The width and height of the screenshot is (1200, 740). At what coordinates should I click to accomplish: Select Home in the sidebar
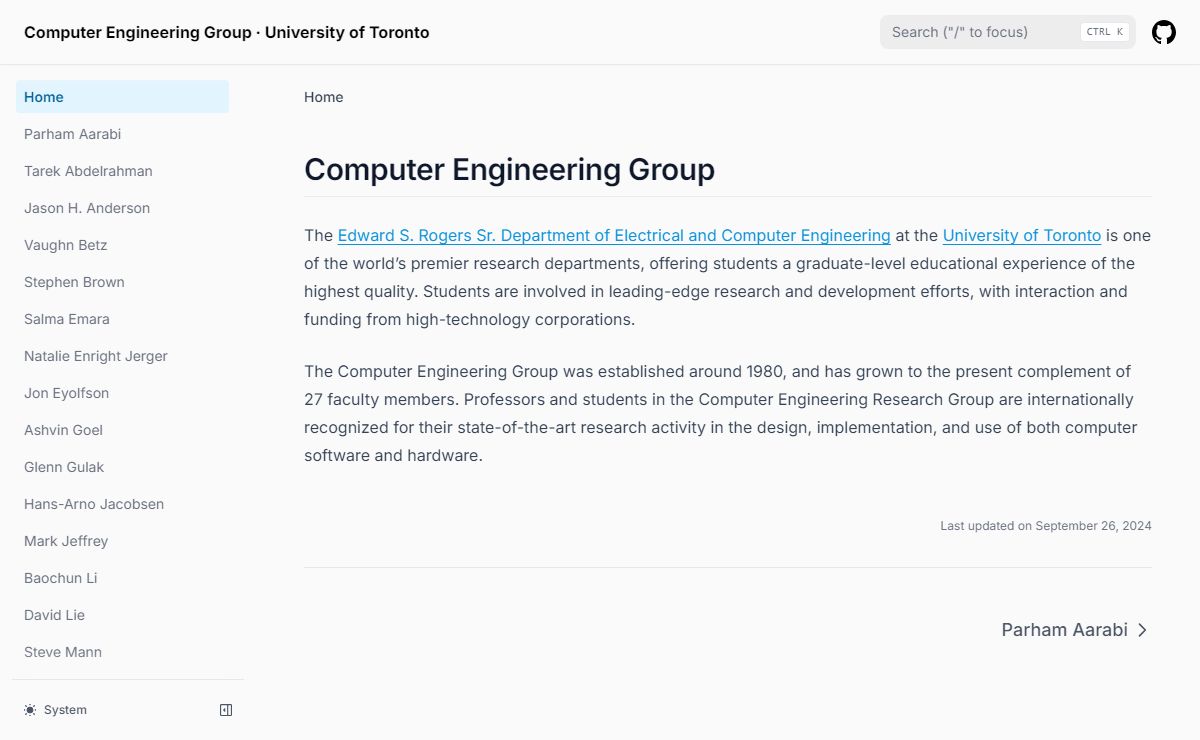click(x=122, y=97)
